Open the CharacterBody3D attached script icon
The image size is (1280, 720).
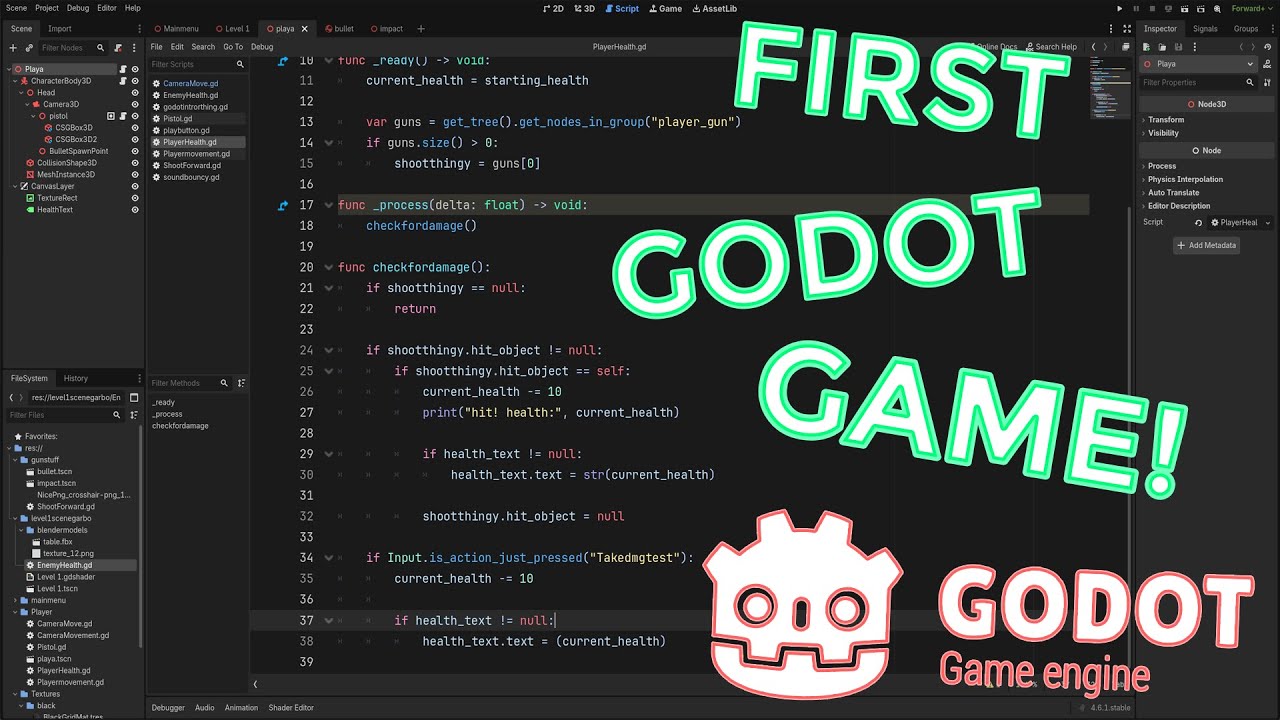(x=123, y=81)
